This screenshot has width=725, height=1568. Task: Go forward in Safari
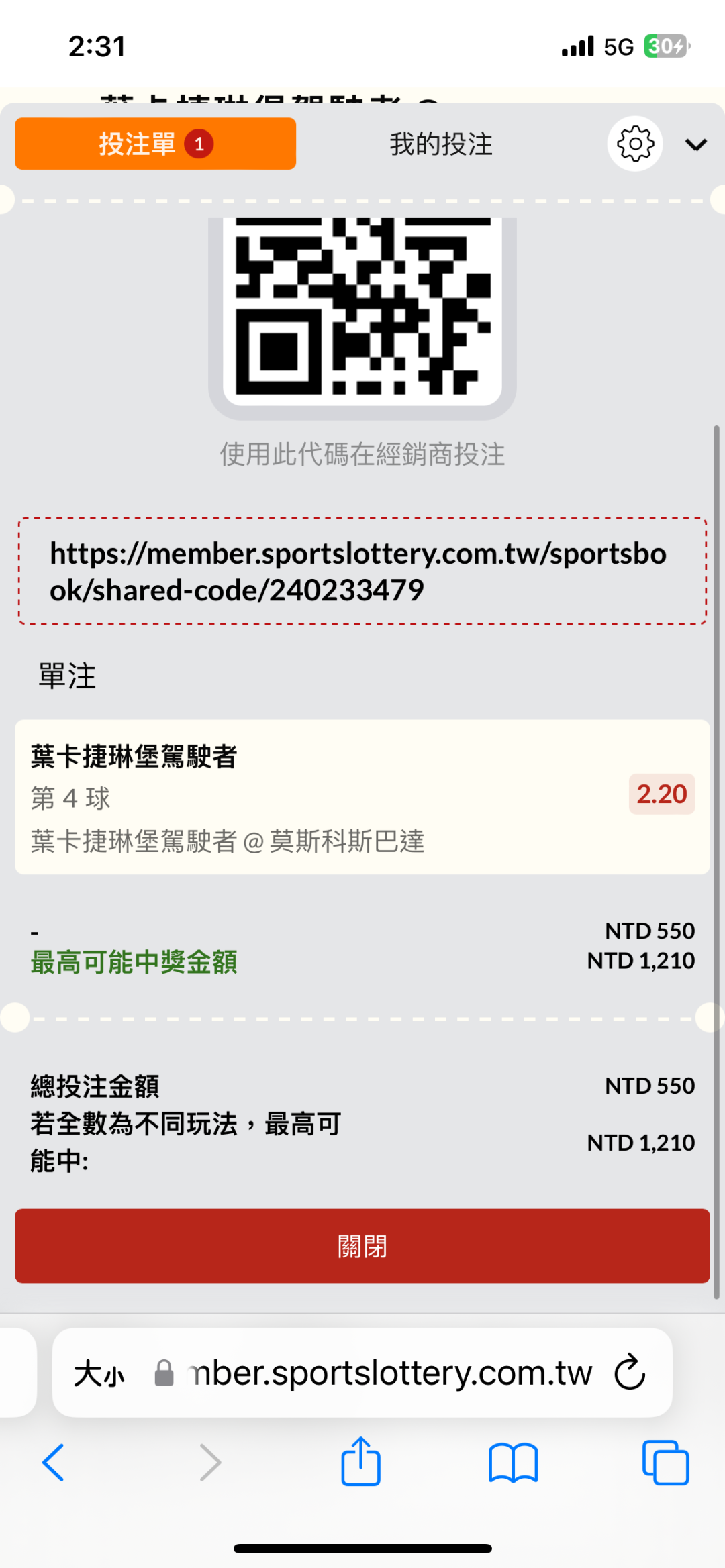point(210,1462)
